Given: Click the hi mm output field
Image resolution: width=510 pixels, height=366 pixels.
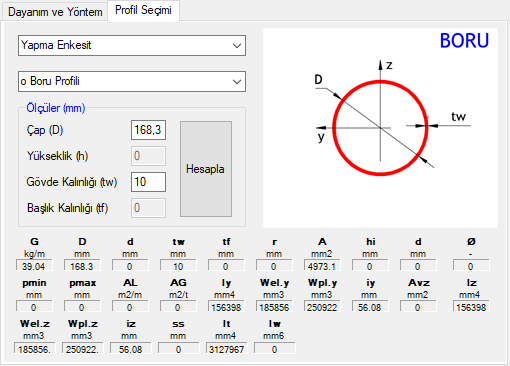Looking at the screenshot, I should coord(370,266).
